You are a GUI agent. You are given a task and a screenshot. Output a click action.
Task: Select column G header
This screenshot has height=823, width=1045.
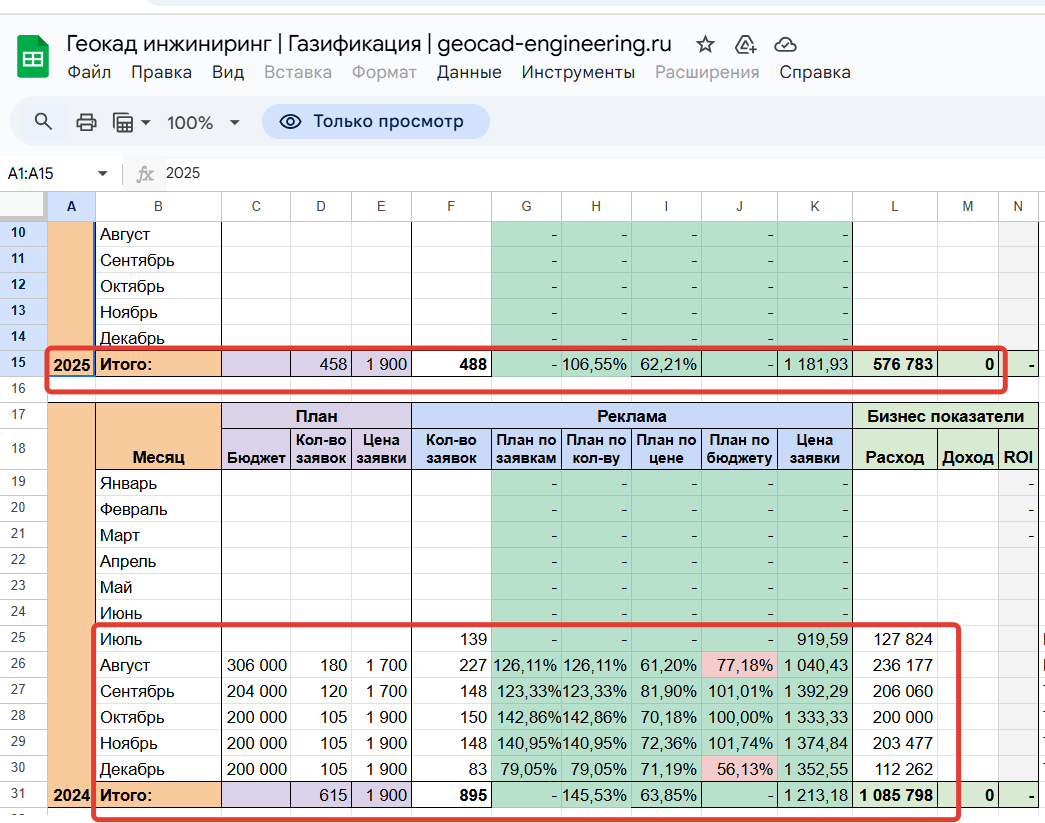(526, 206)
